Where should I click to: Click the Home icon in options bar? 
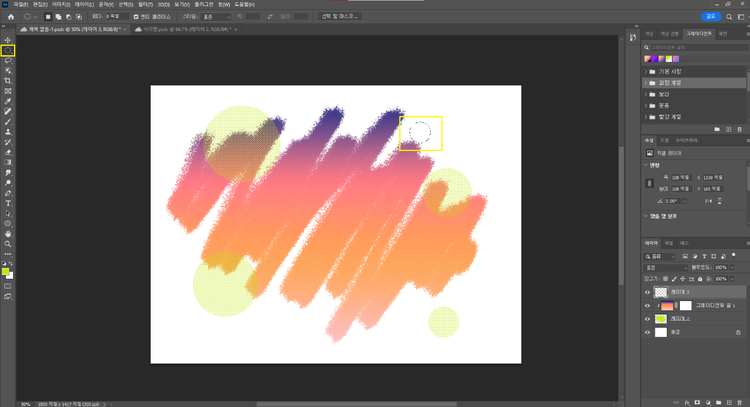pos(11,17)
